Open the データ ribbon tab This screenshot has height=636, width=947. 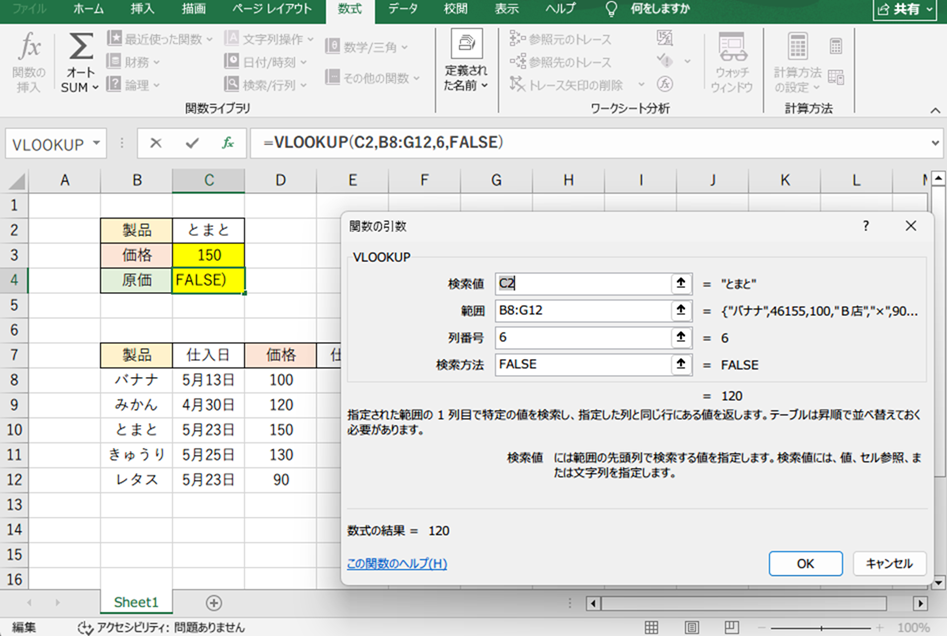(403, 9)
